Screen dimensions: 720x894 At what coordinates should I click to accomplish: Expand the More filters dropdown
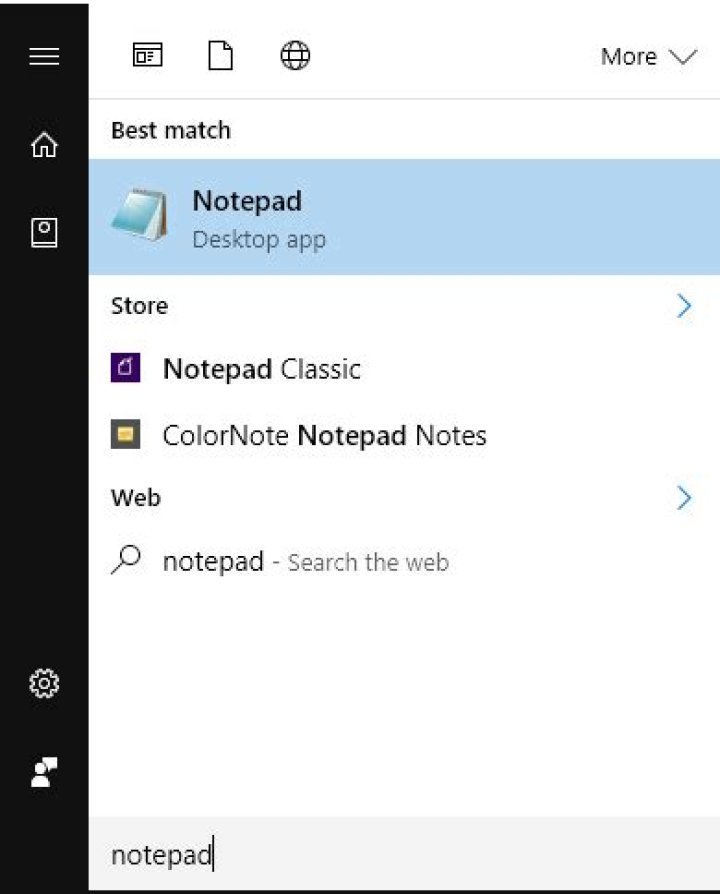(x=649, y=56)
